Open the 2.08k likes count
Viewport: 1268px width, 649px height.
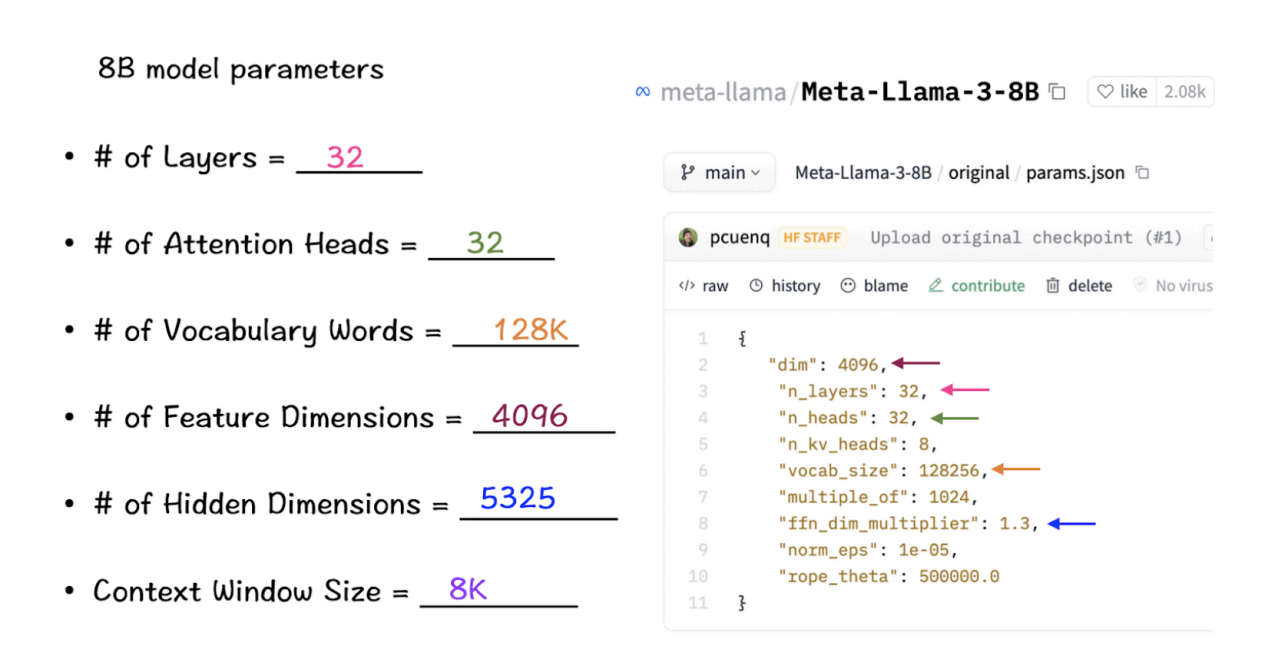(x=1185, y=92)
